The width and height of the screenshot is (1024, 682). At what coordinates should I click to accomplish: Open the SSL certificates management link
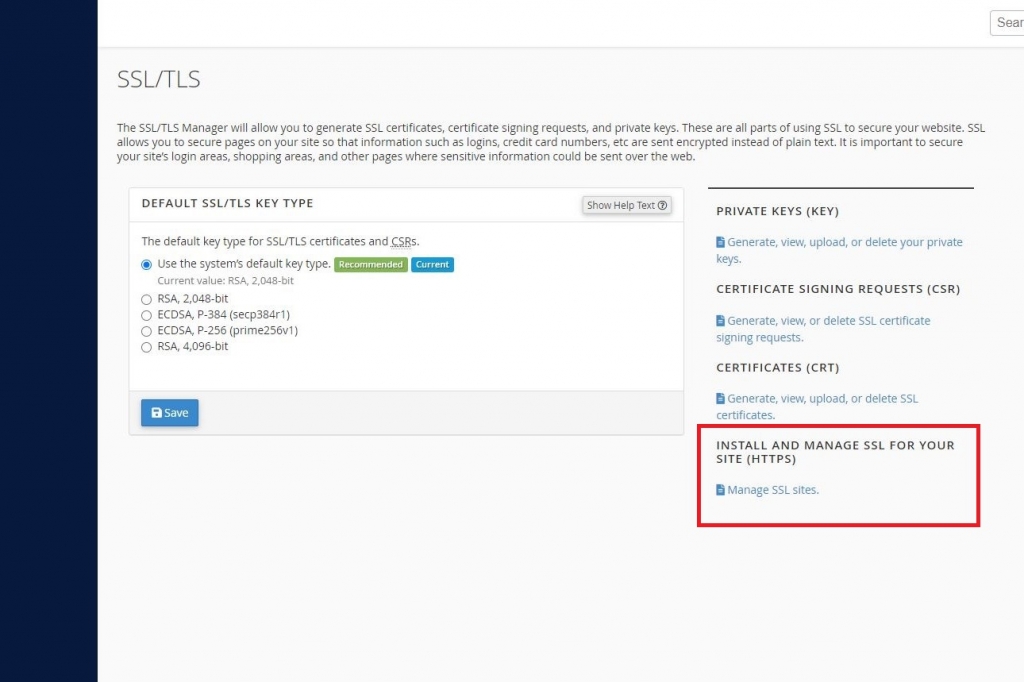point(817,406)
